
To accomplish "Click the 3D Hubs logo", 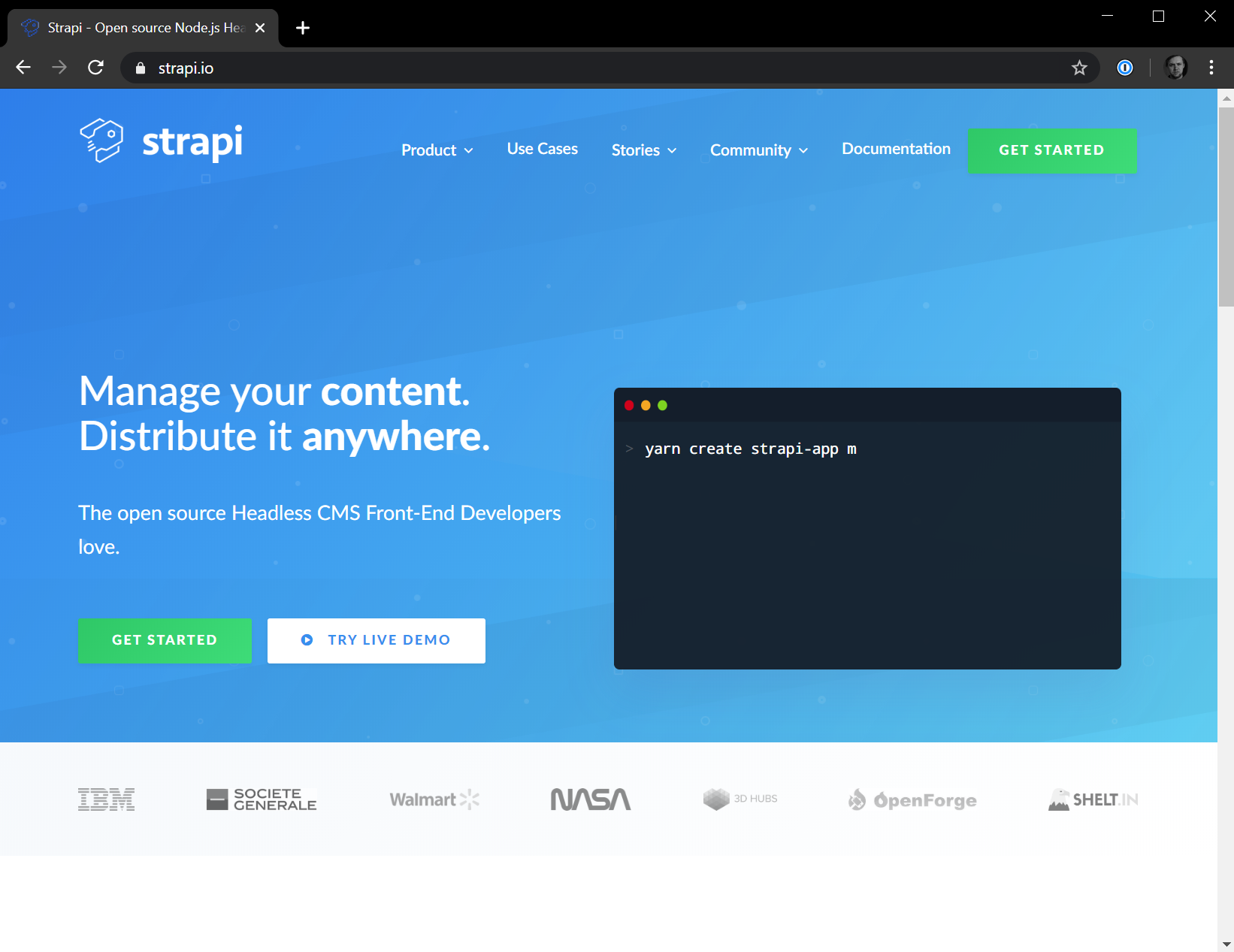I will [740, 799].
